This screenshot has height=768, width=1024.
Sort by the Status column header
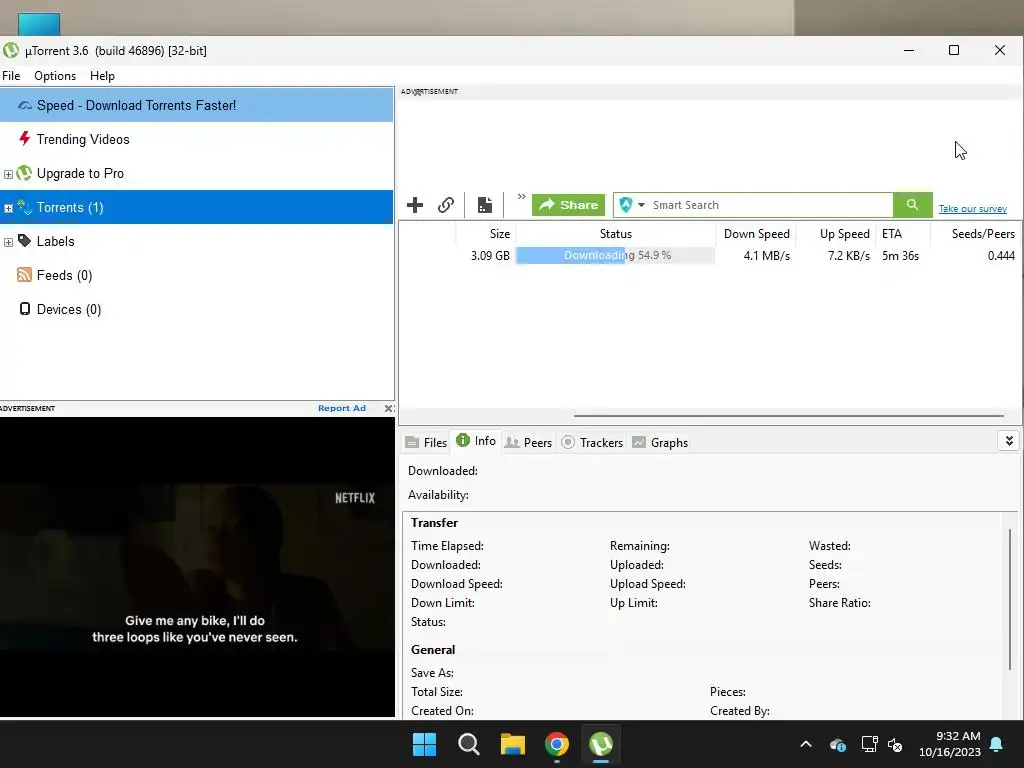click(x=616, y=234)
